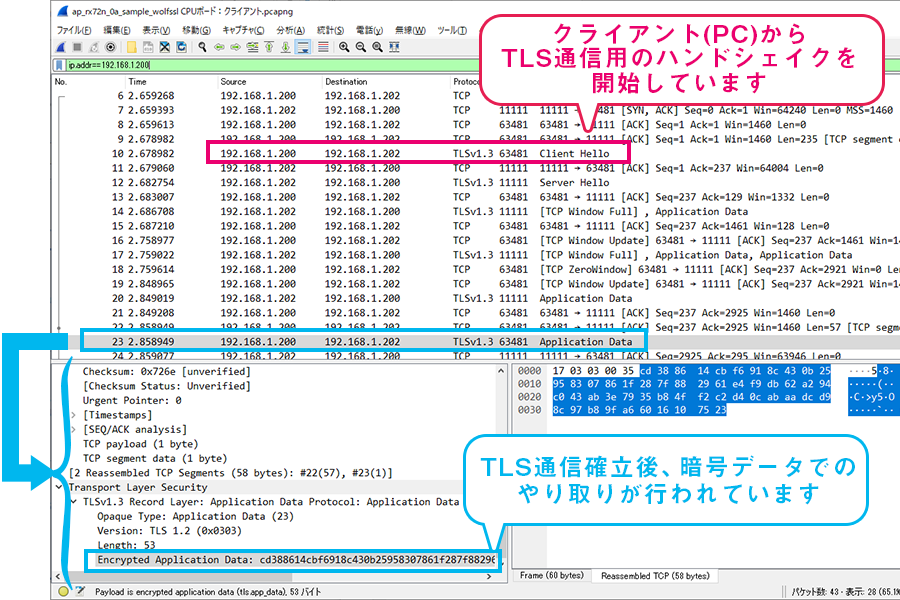
Task: Click the restart capture icon
Action: [x=94, y=47]
